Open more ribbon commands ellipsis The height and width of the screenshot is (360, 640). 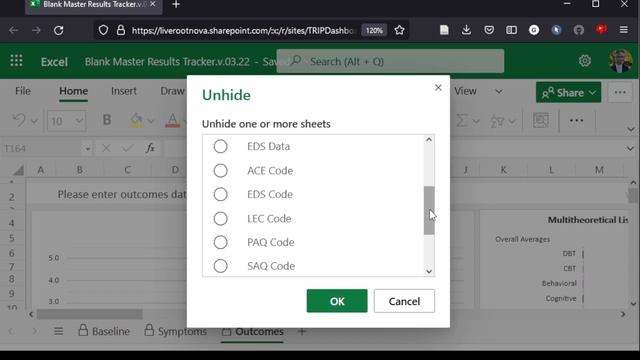point(576,120)
